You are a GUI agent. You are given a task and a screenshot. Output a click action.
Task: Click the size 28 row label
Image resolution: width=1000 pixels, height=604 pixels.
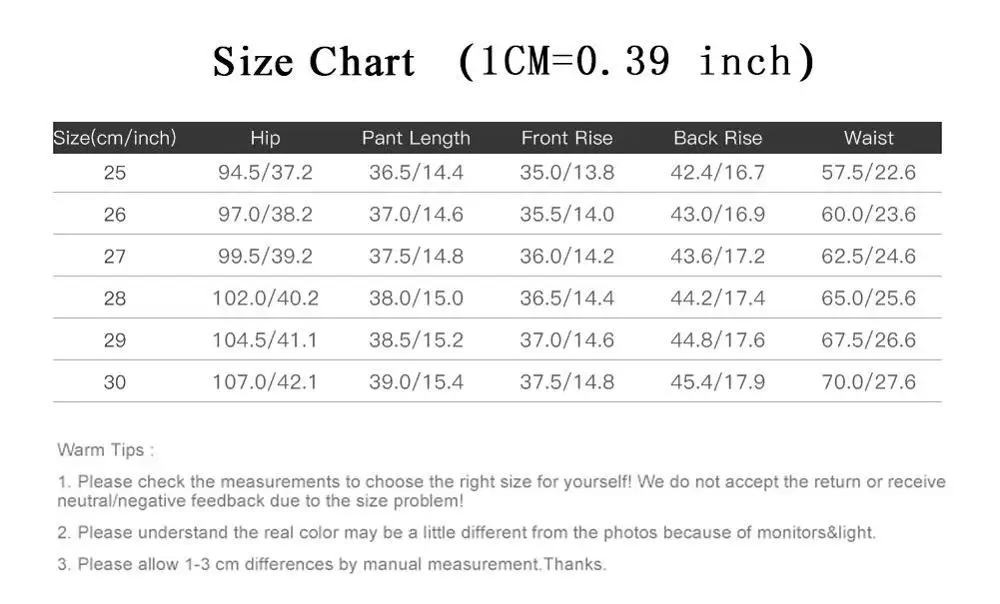115,298
